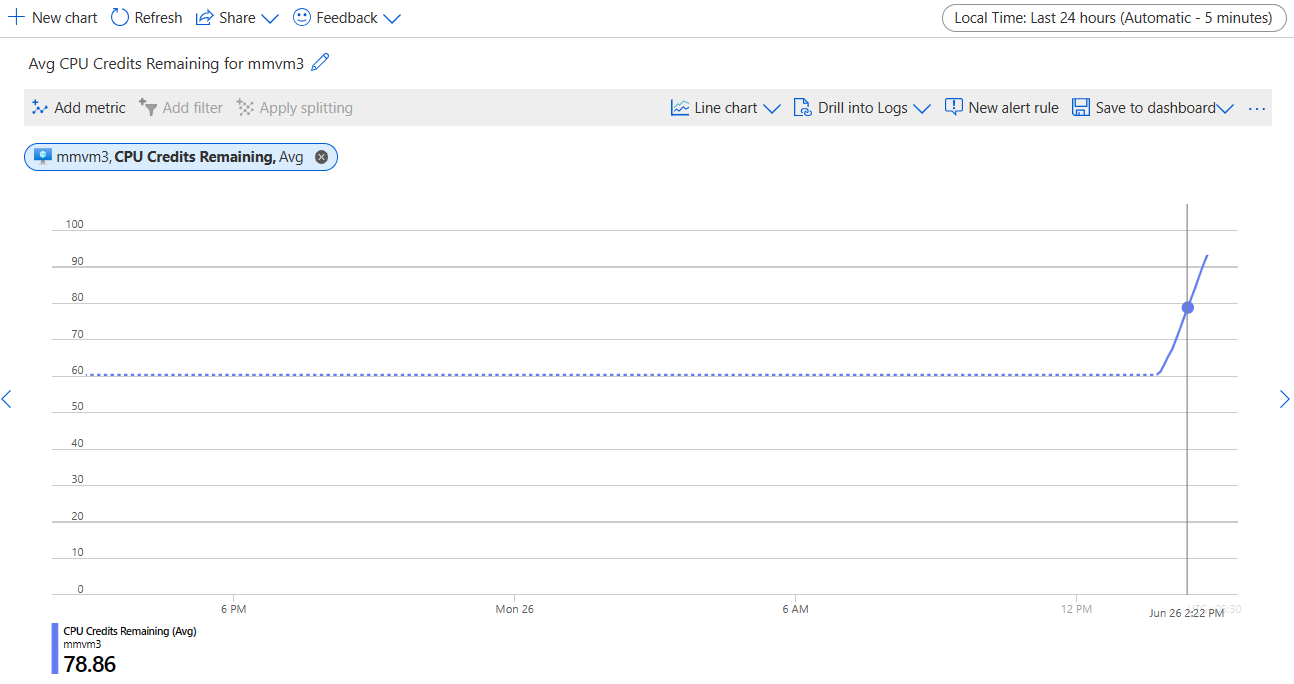Open the ellipsis overflow menu

[1257, 108]
